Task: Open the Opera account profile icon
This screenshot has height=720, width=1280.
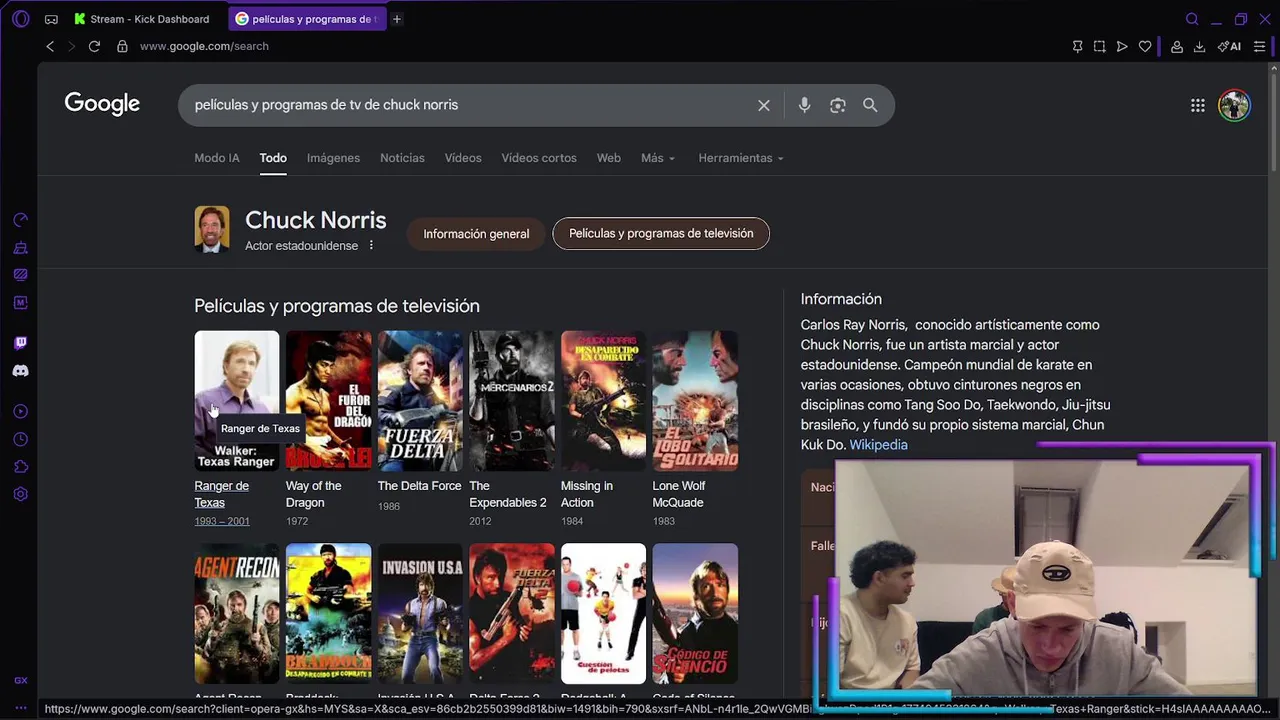Action: pyautogui.click(x=1177, y=46)
